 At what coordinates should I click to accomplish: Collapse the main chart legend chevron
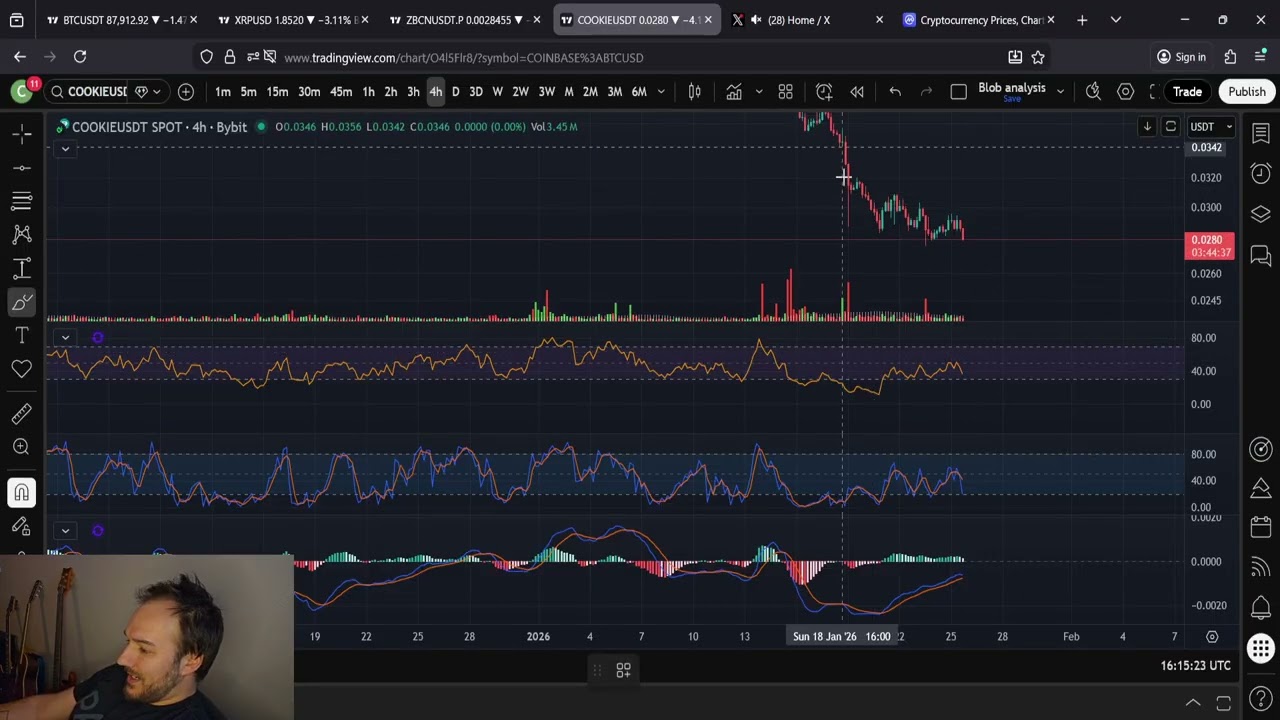tap(65, 149)
